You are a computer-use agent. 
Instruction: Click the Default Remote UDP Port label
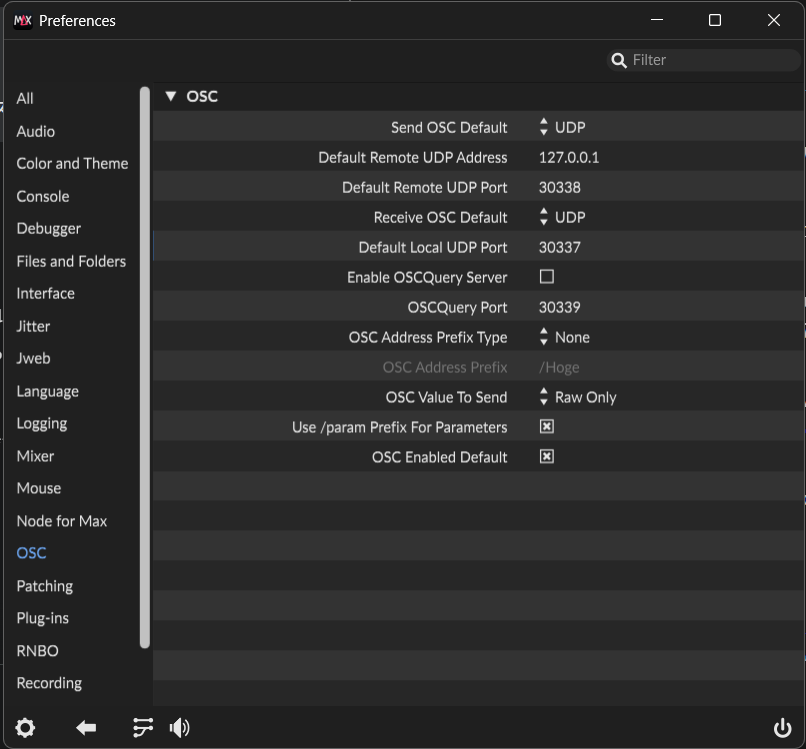(x=425, y=187)
